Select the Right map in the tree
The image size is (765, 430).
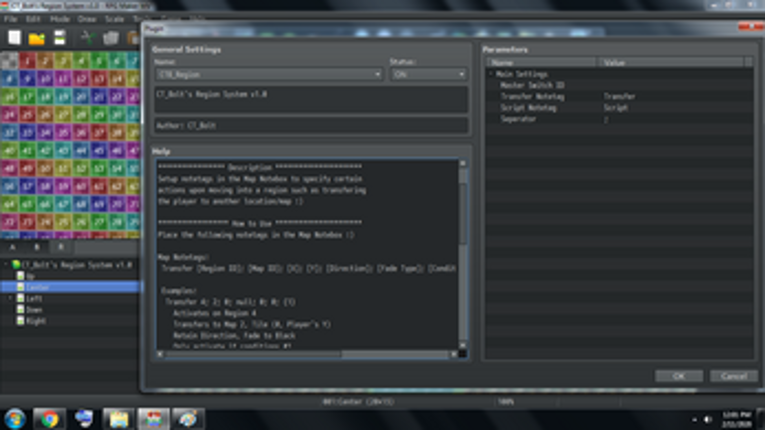click(x=36, y=321)
